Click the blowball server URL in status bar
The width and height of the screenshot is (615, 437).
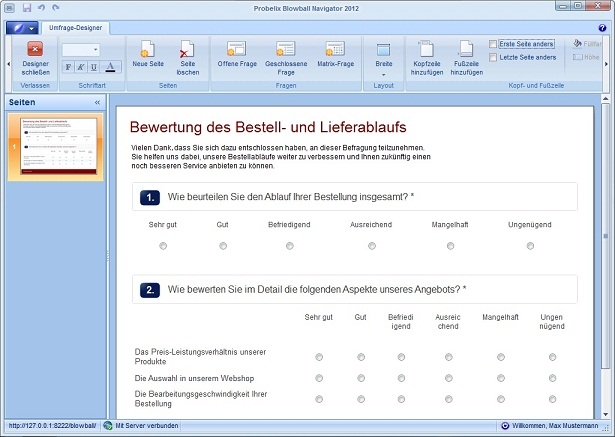point(50,426)
